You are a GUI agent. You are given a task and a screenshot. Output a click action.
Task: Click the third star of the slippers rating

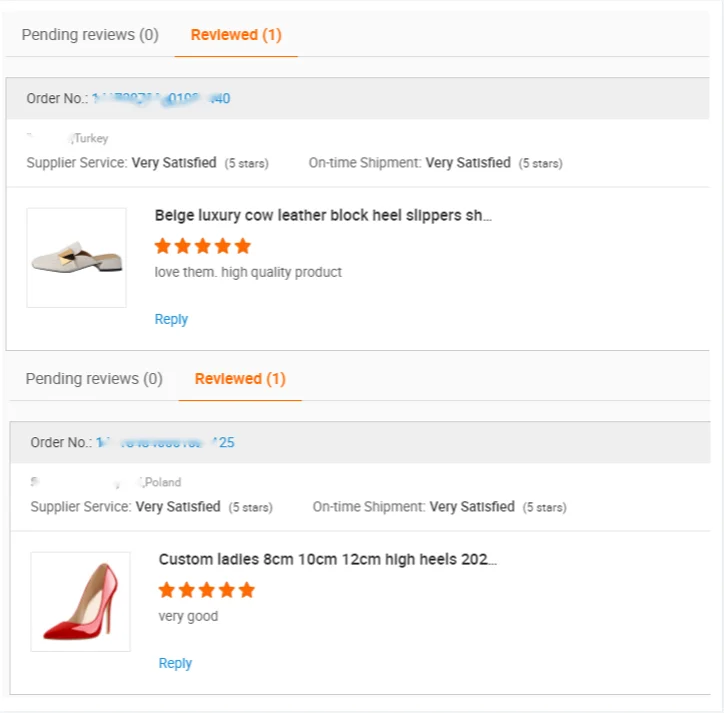[x=202, y=246]
